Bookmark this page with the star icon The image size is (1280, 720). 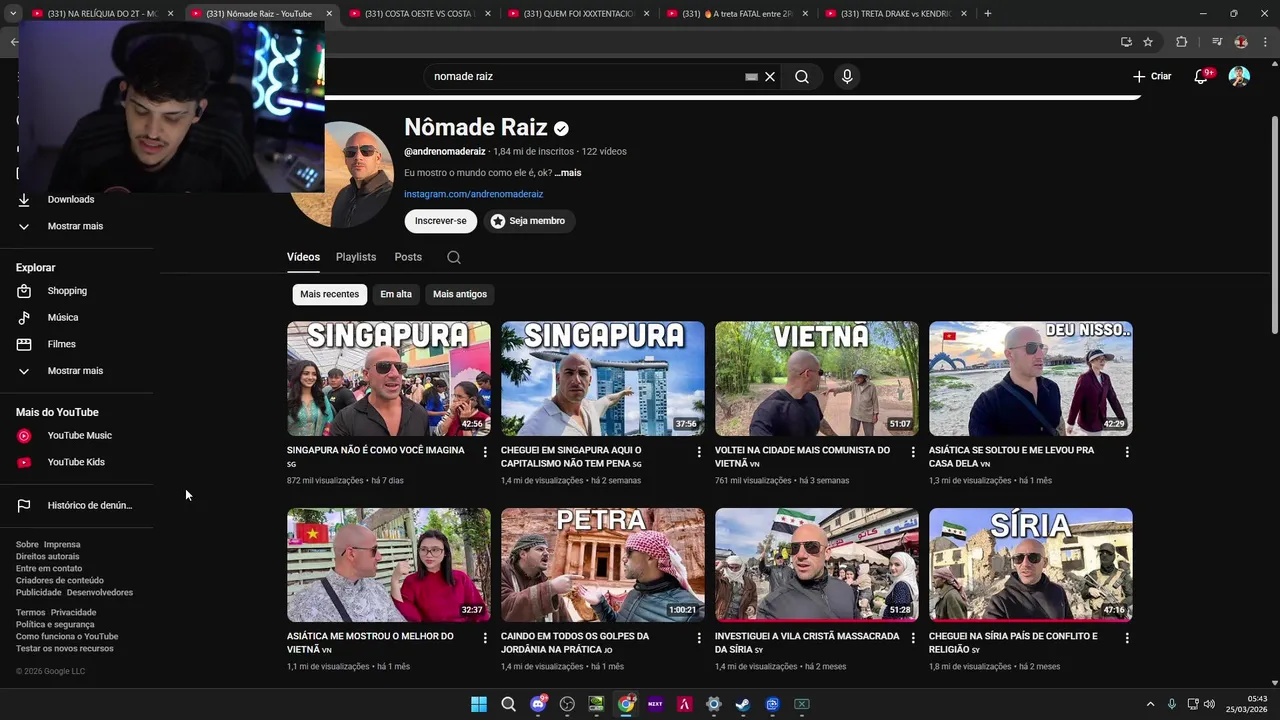(x=1148, y=42)
